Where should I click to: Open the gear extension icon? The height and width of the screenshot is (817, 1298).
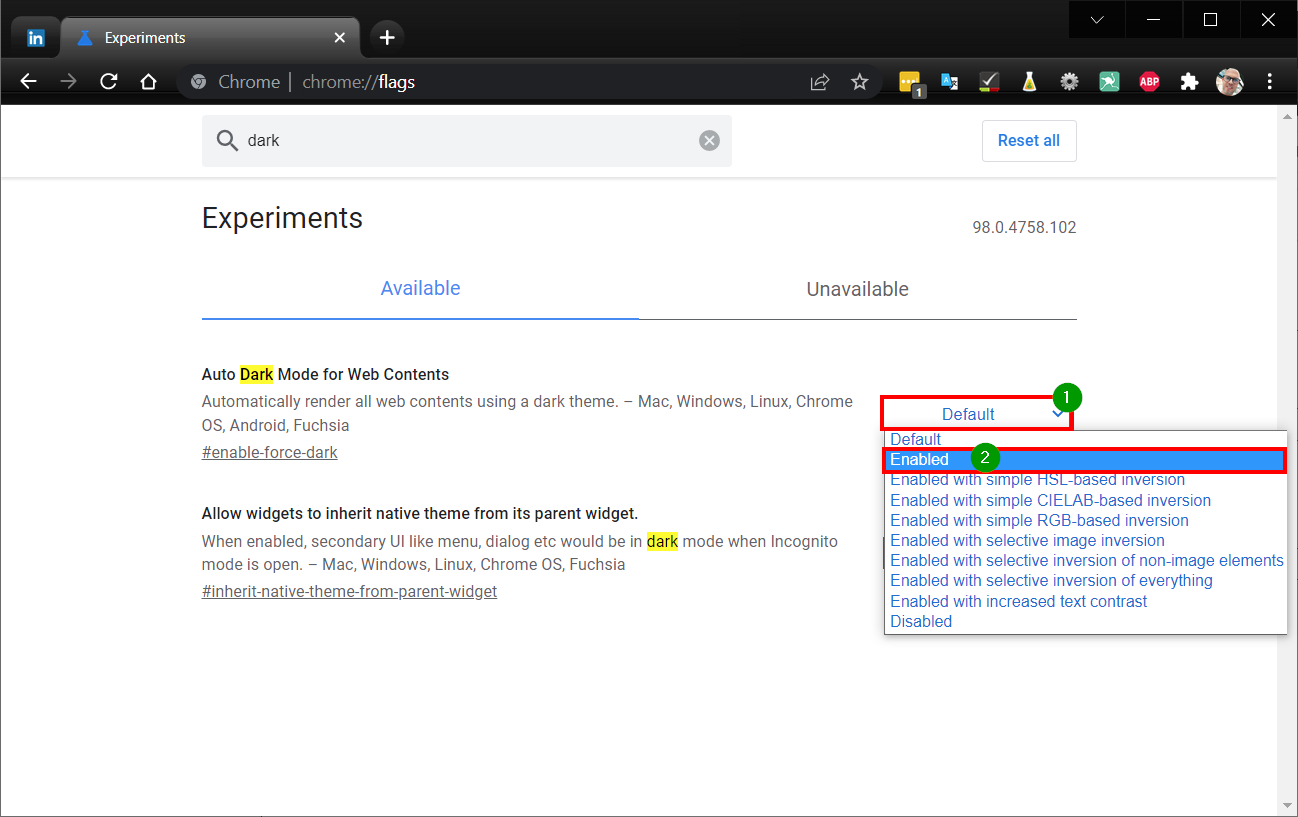click(x=1069, y=82)
